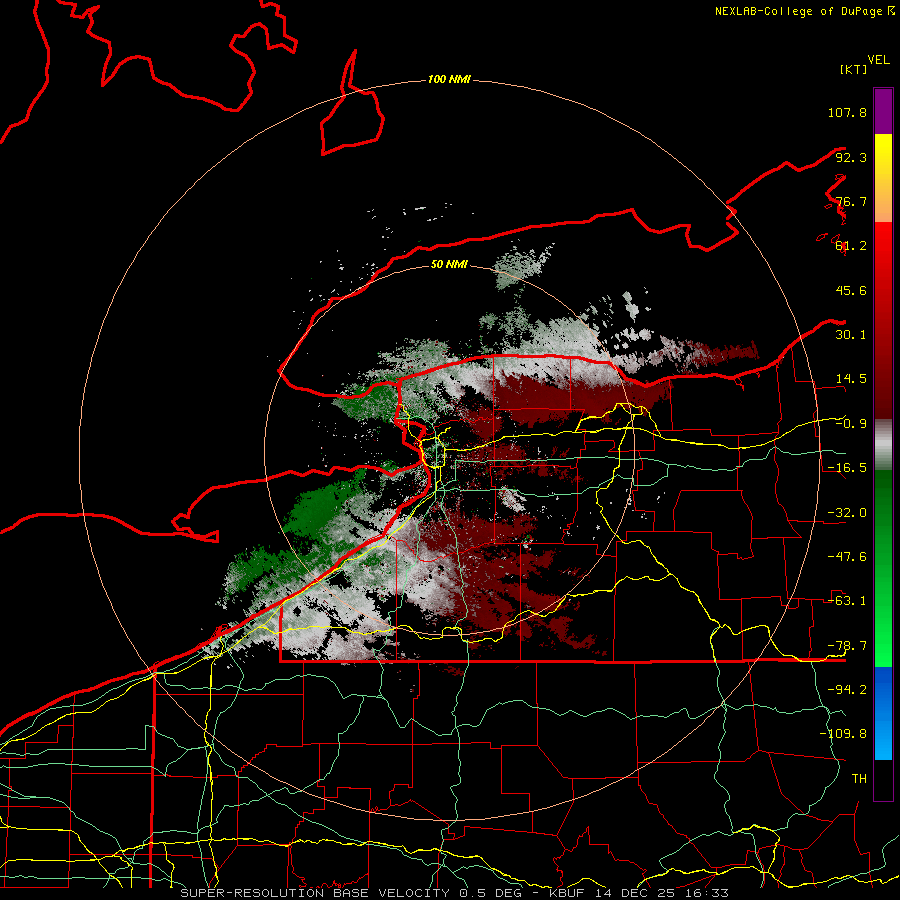Click the -16.5 legend value
Screen dimensions: 900x900
coord(847,468)
